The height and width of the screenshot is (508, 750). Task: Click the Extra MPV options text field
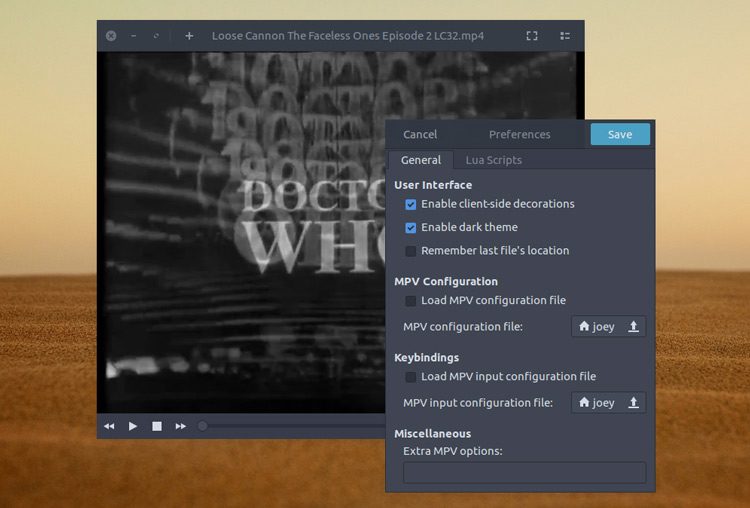(x=524, y=473)
